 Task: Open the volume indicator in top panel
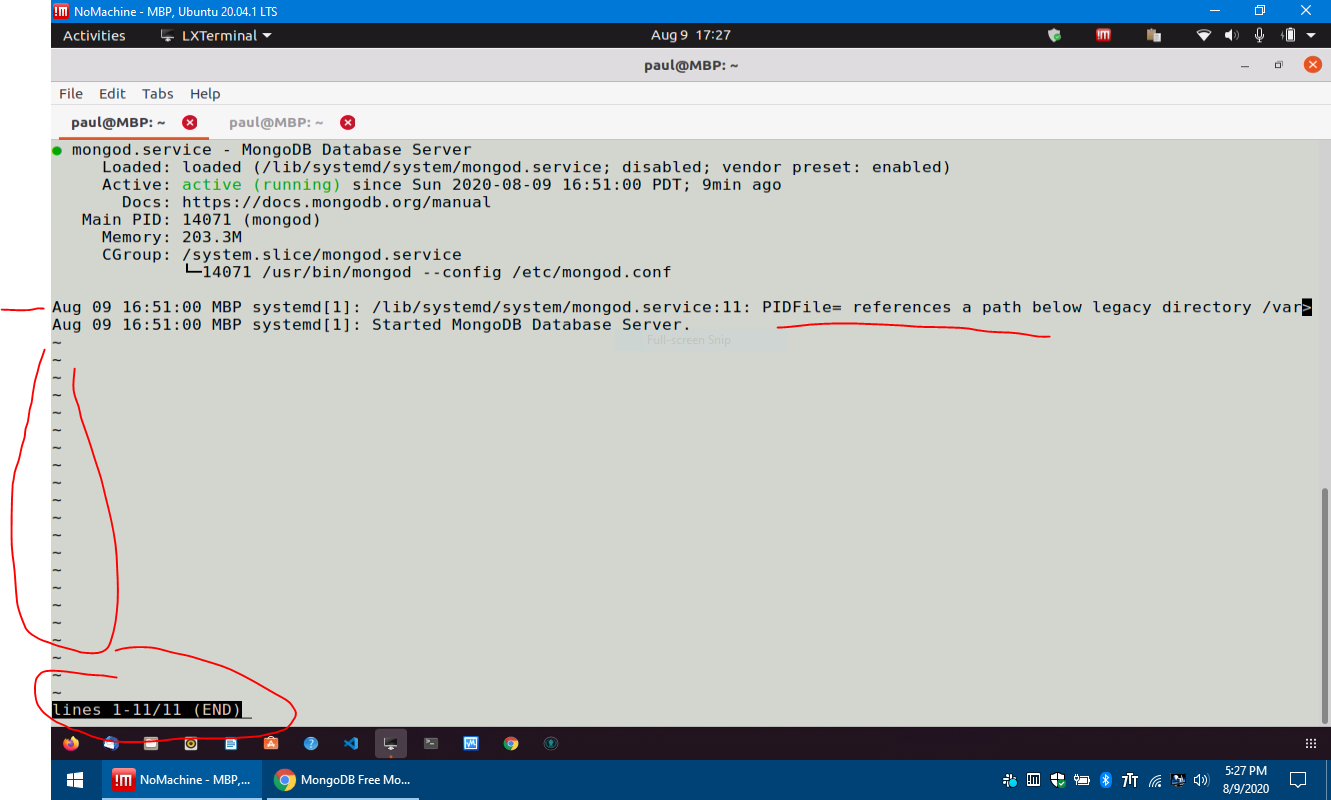1232,35
